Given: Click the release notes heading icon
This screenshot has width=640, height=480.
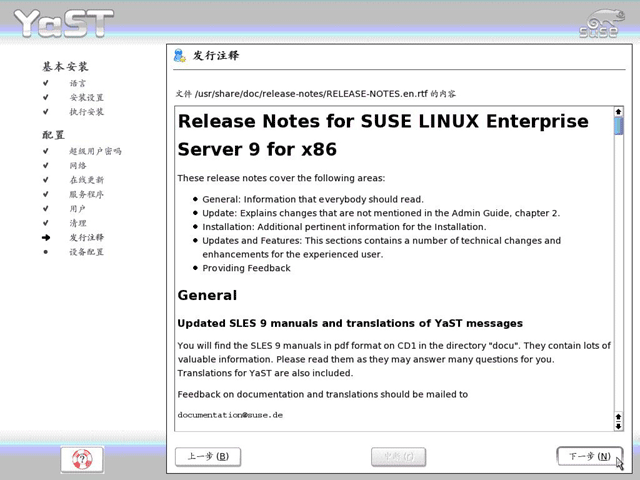Looking at the screenshot, I should click(x=180, y=55).
